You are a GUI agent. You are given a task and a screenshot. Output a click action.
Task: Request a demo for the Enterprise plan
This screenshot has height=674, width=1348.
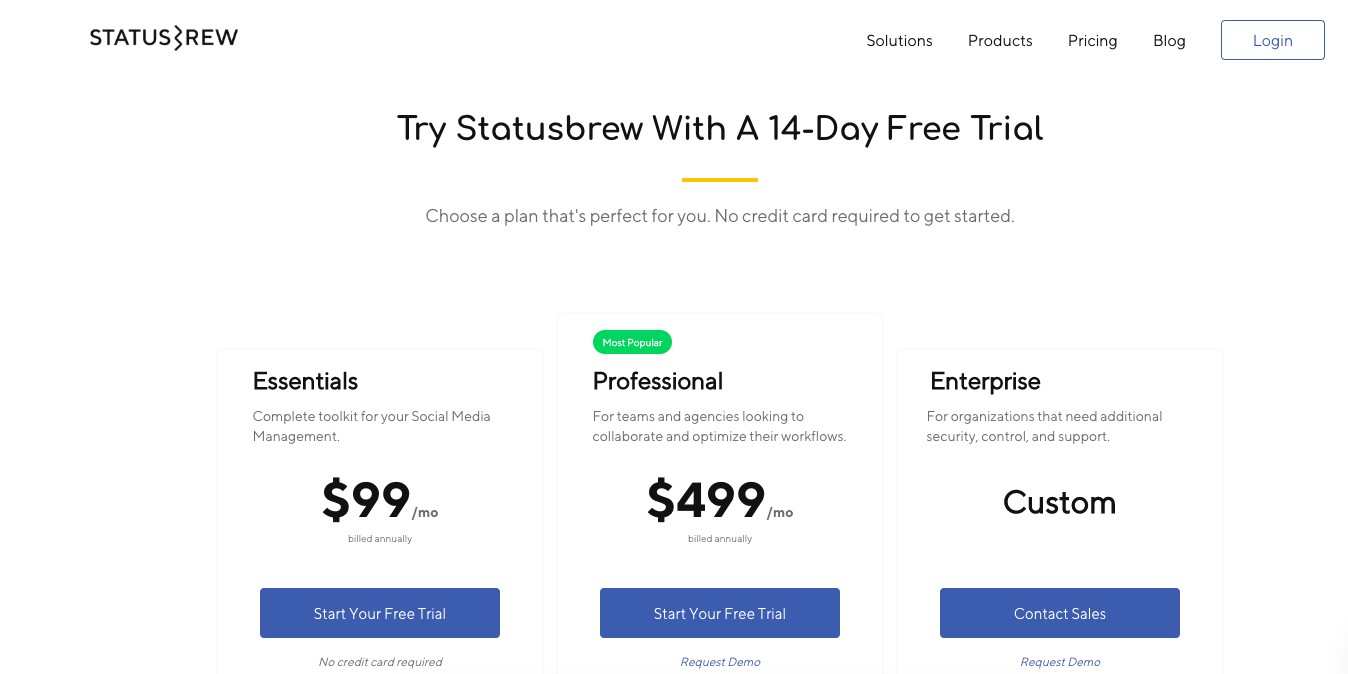point(1059,662)
